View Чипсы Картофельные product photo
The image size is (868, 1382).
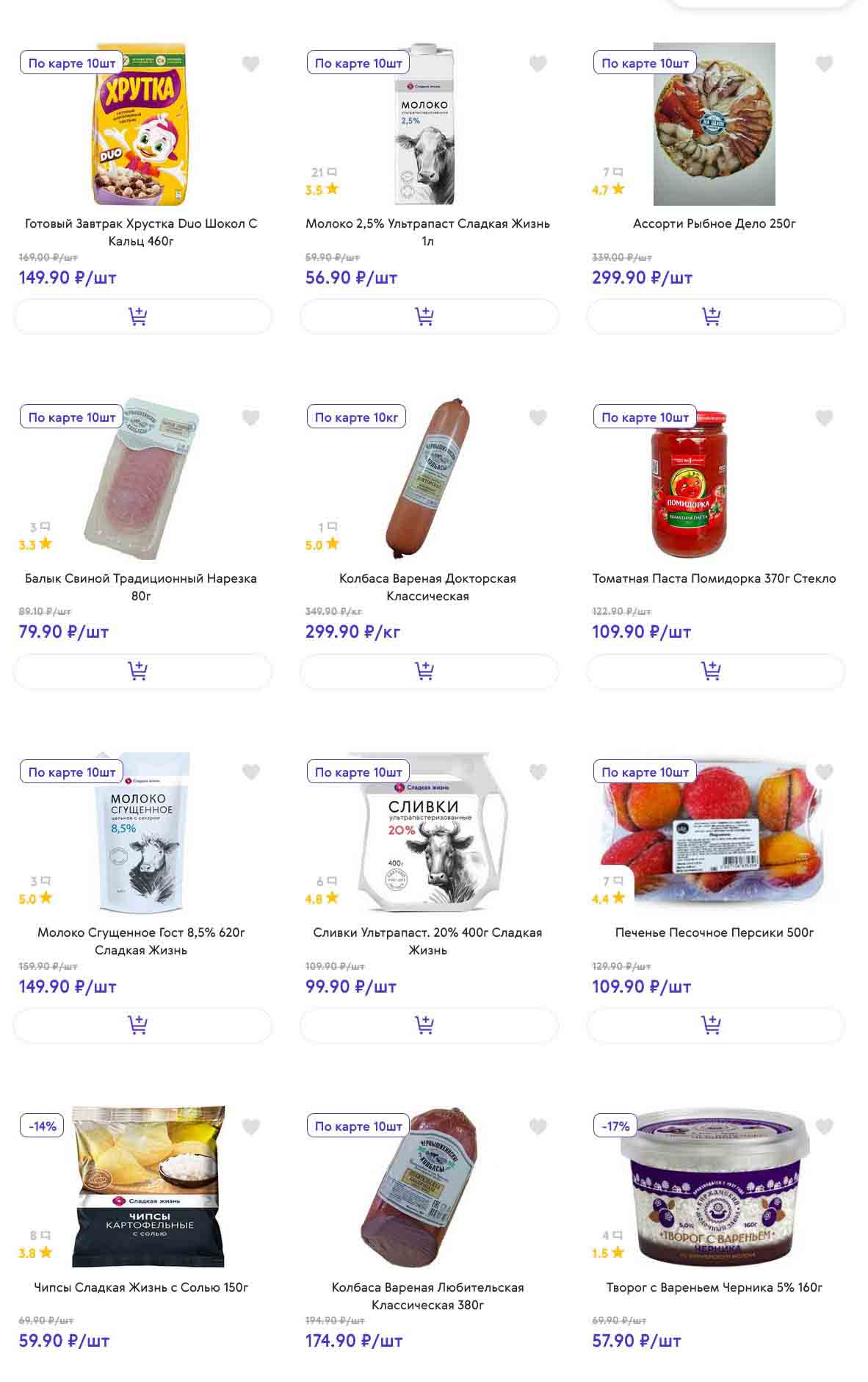click(148, 1186)
